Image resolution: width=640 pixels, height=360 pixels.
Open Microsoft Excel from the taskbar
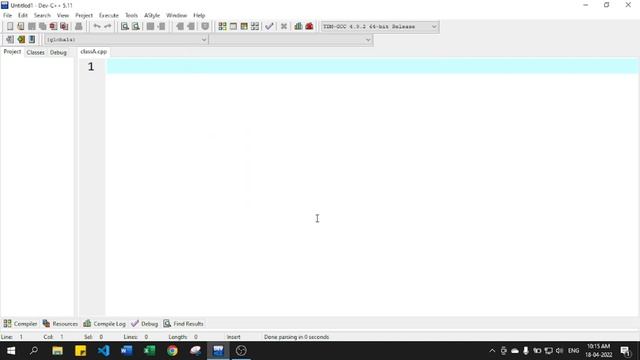pos(149,351)
